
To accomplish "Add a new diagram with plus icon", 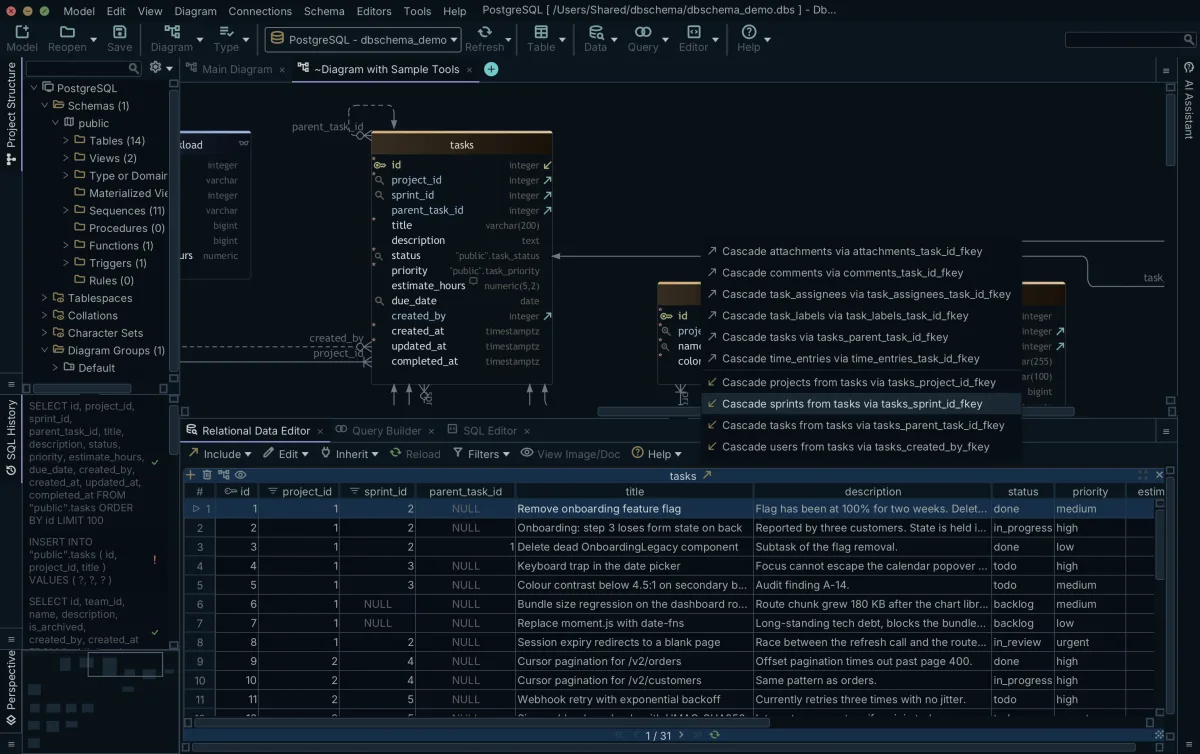I will [491, 69].
